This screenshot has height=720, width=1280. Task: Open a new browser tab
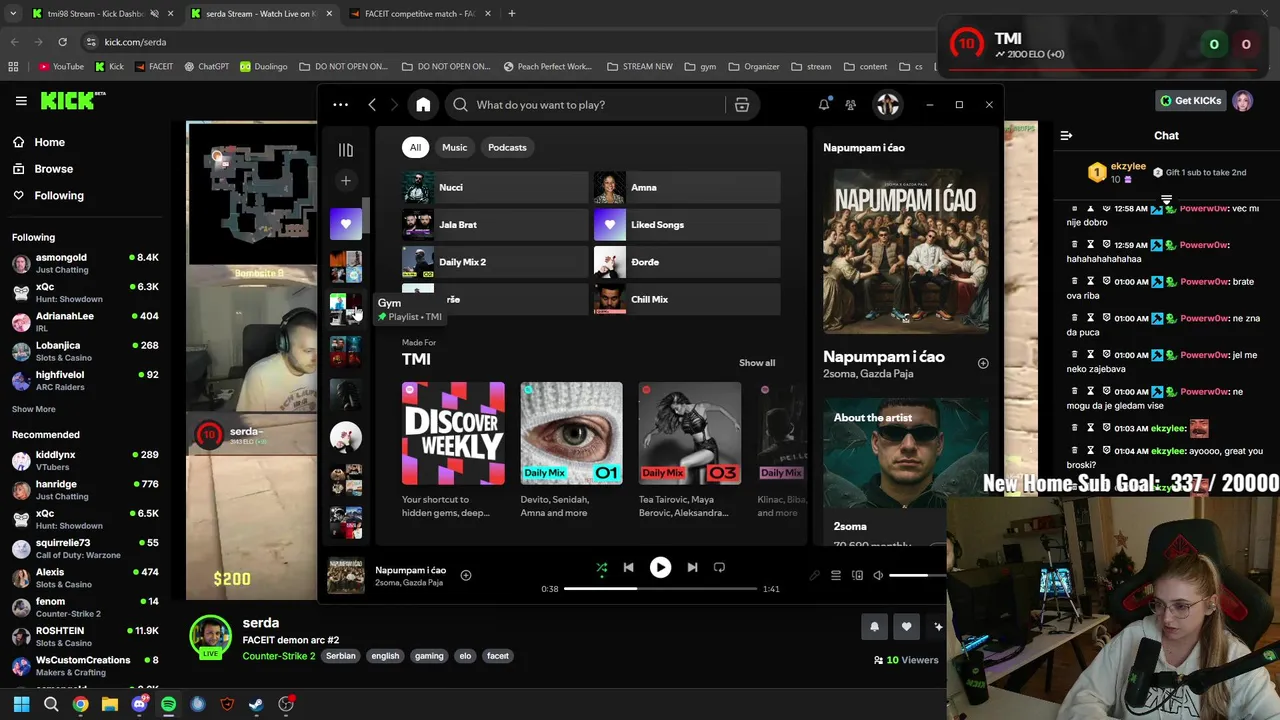pos(512,14)
